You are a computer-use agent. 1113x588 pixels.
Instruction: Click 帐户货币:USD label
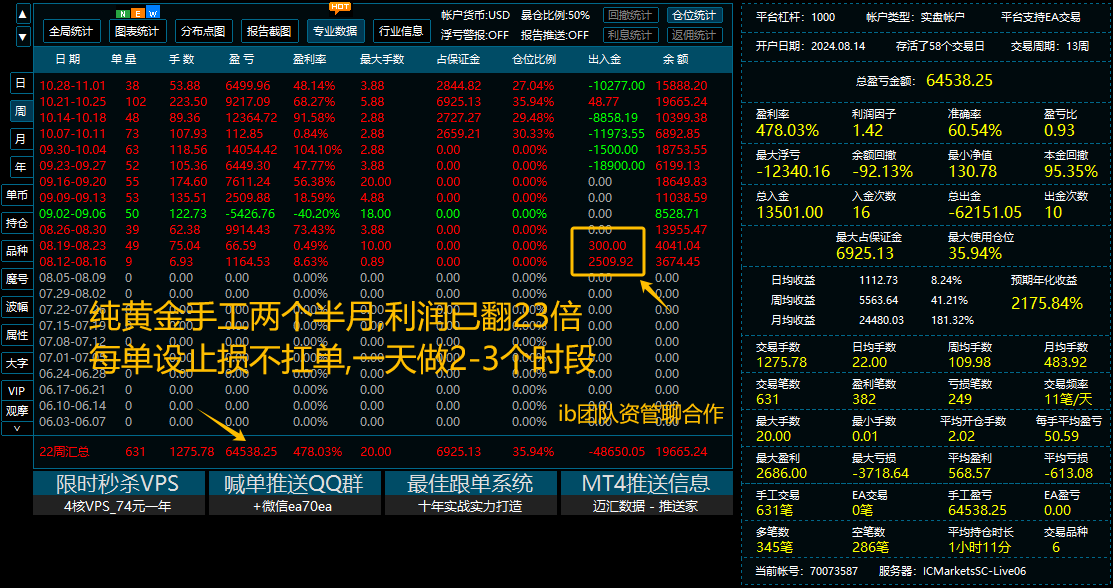[x=475, y=15]
